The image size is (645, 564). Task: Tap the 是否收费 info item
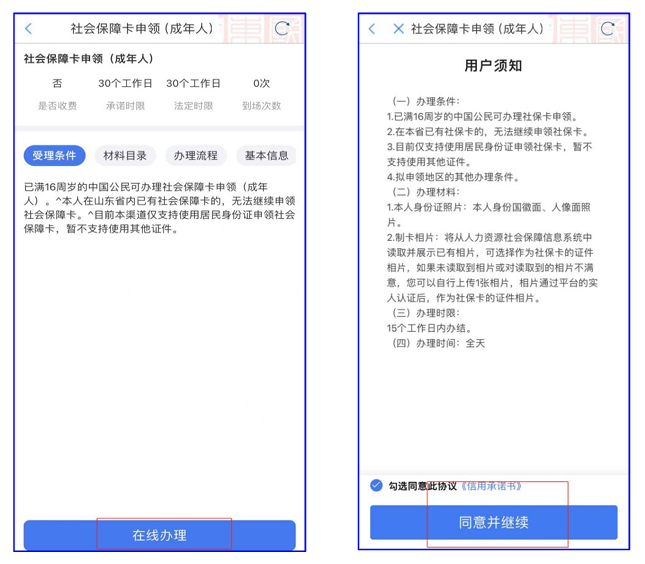(57, 94)
